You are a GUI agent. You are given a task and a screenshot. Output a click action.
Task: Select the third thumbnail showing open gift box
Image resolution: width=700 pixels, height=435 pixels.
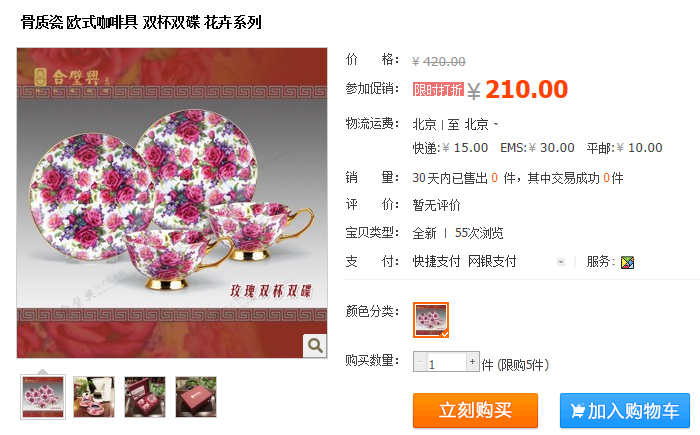pyautogui.click(x=145, y=397)
